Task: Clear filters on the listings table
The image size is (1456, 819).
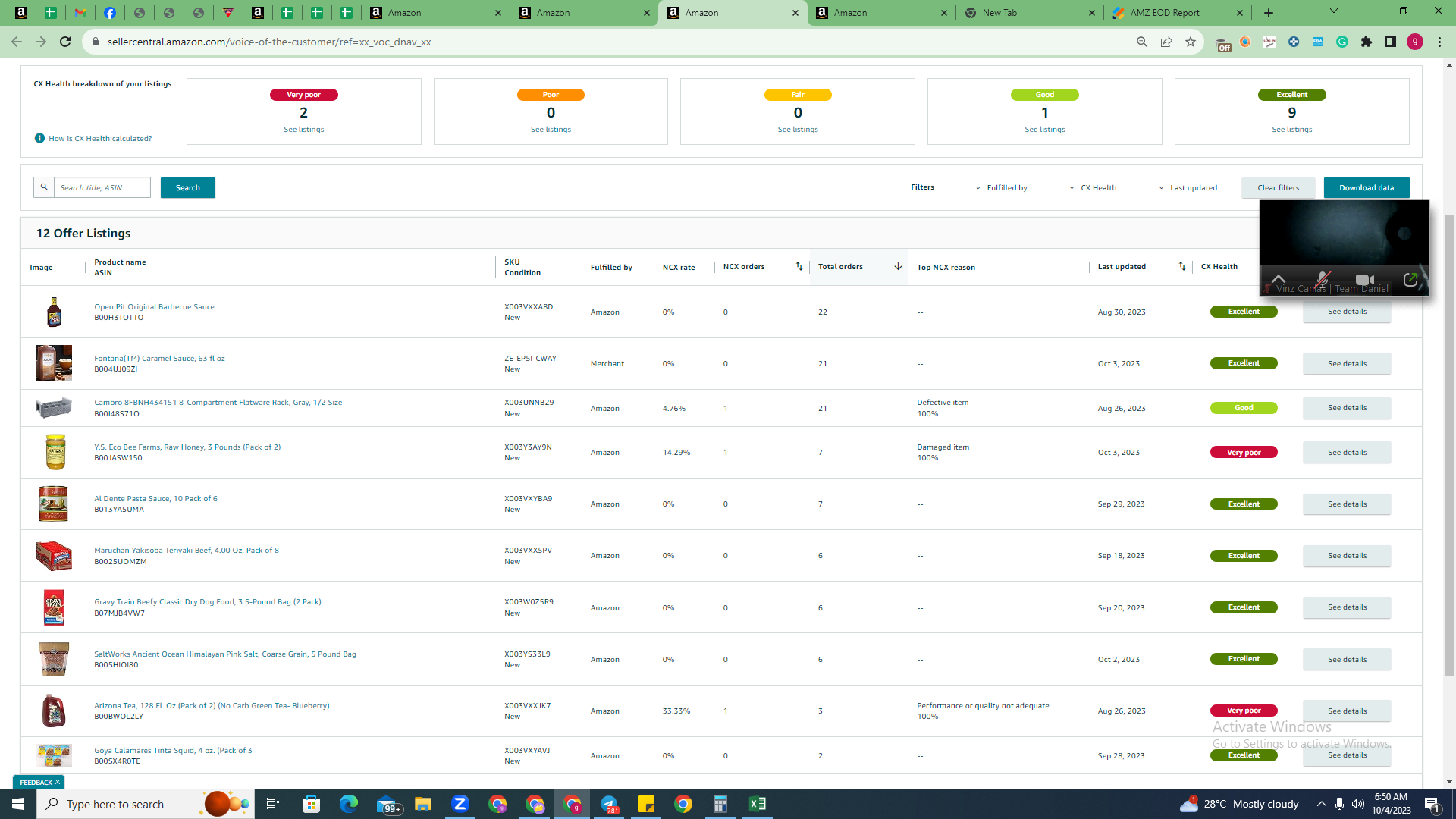Action: 1279,188
